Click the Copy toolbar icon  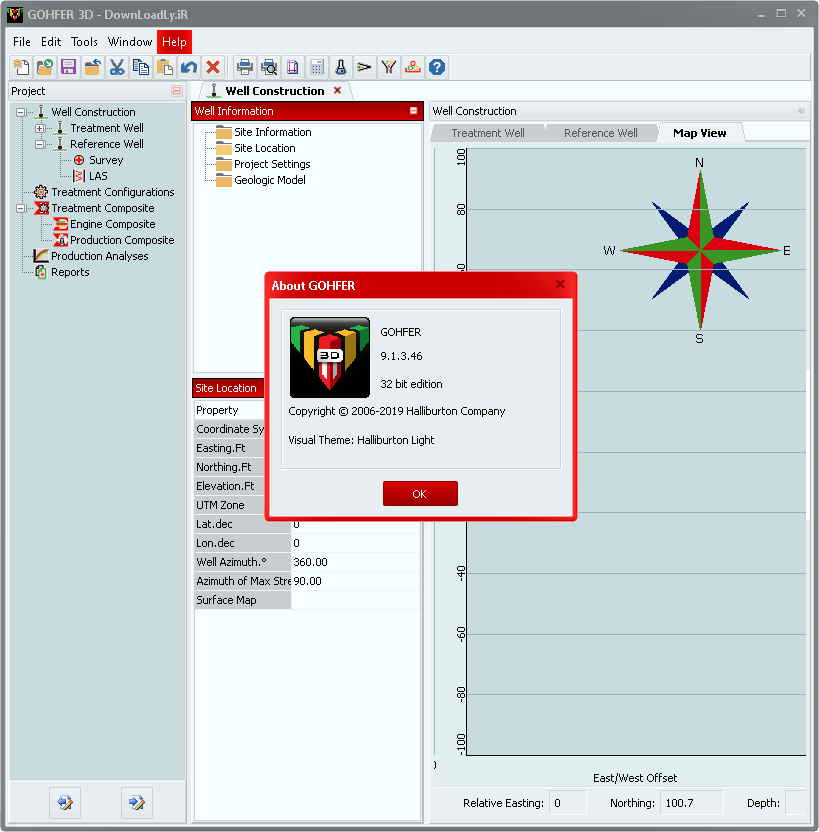pos(141,67)
